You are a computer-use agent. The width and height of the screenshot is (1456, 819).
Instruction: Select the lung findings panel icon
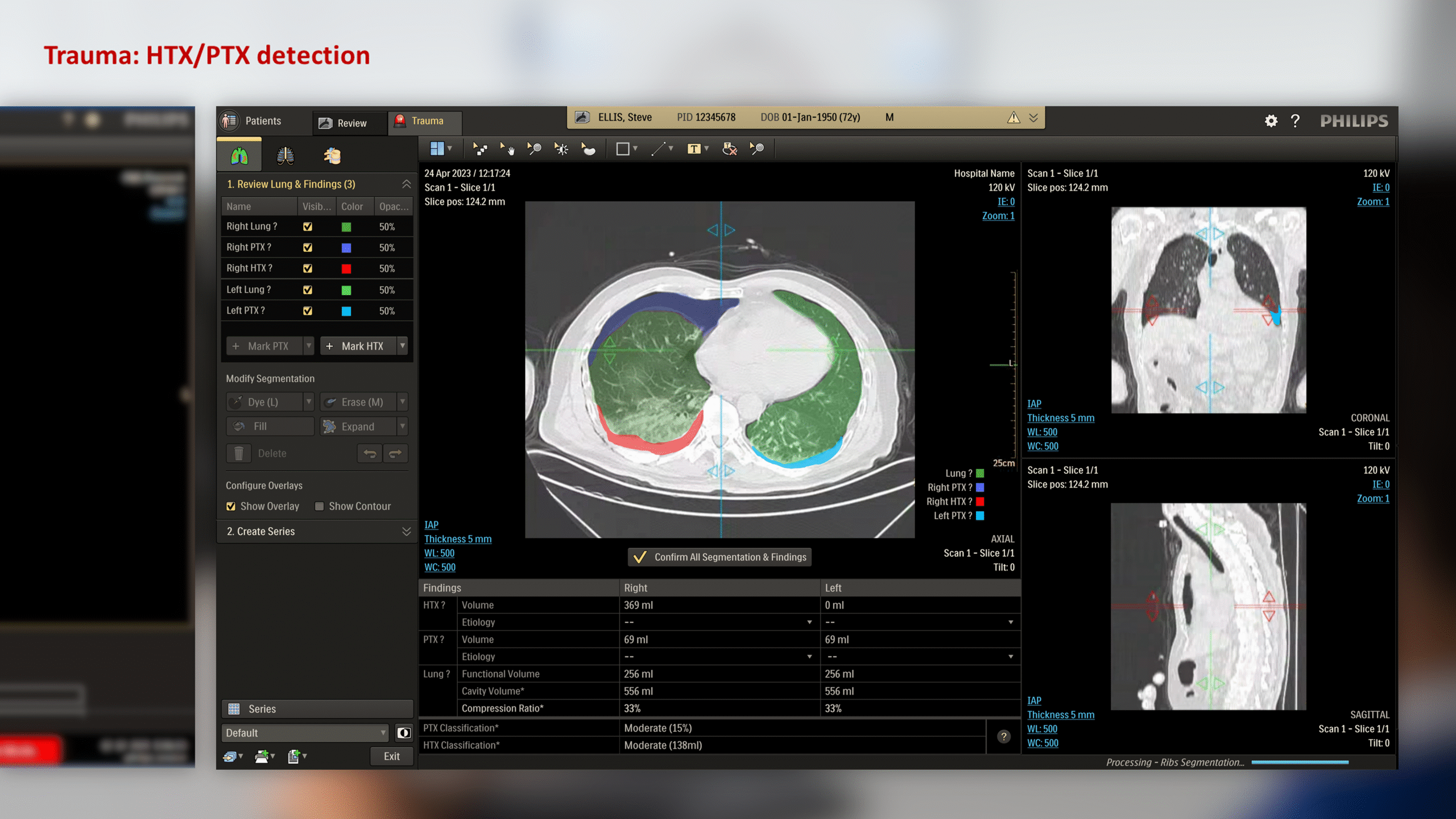point(239,155)
